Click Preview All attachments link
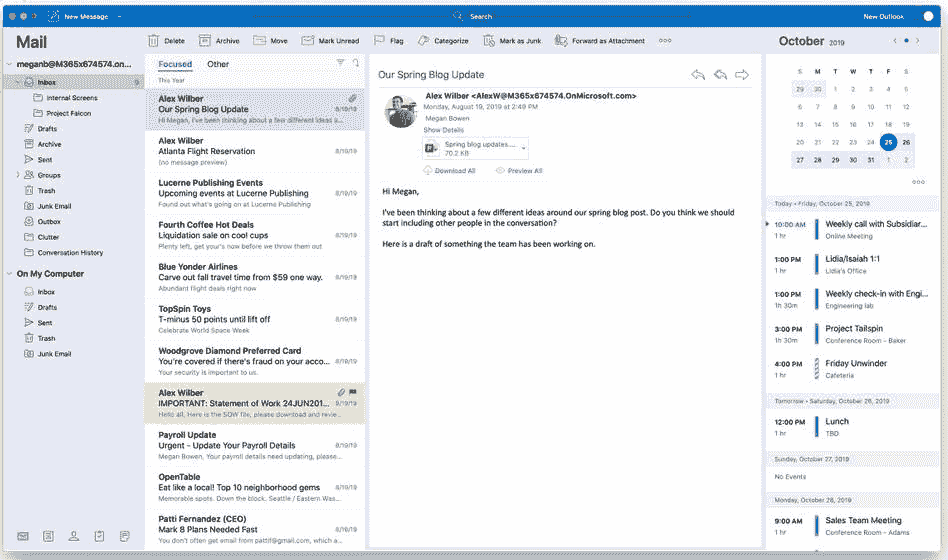948x560 pixels. coord(519,171)
